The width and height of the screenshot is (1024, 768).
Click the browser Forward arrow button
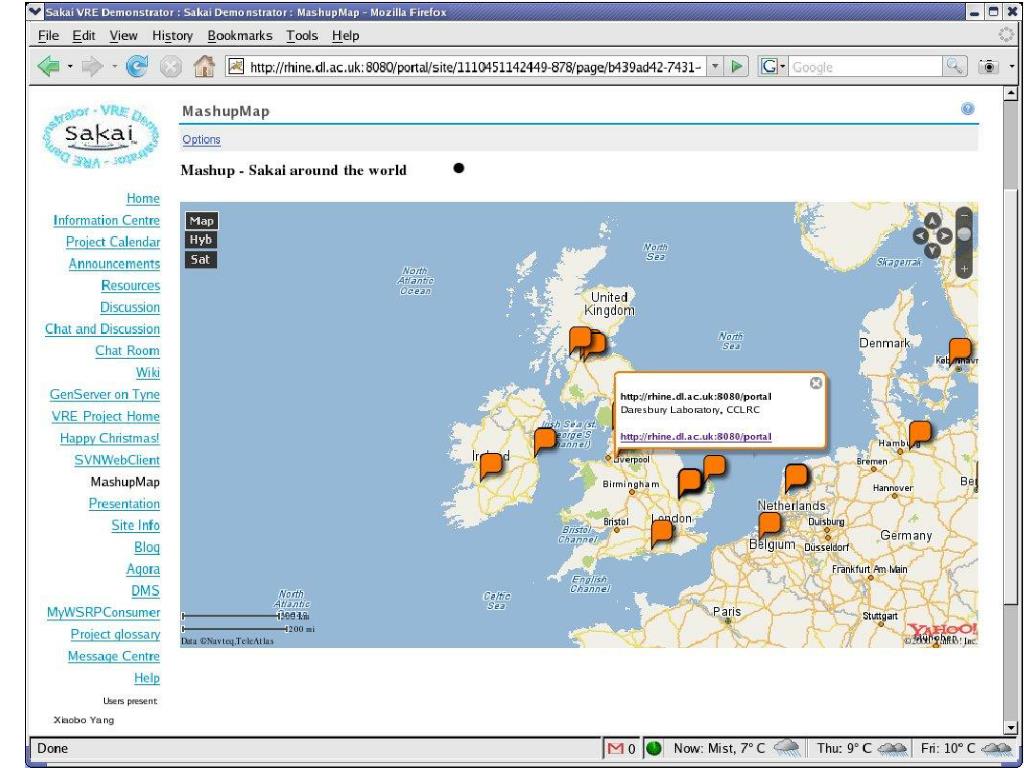pyautogui.click(x=92, y=66)
